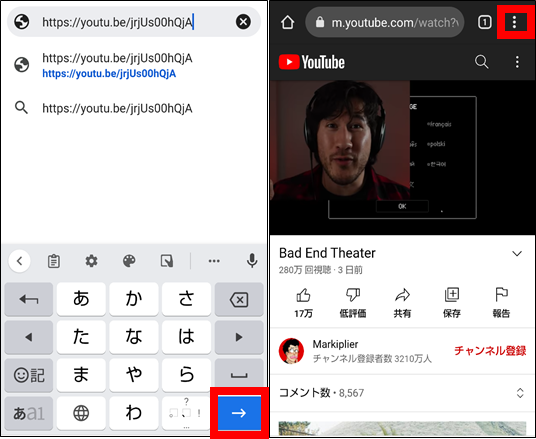Open emoji and symbols key

29,375
